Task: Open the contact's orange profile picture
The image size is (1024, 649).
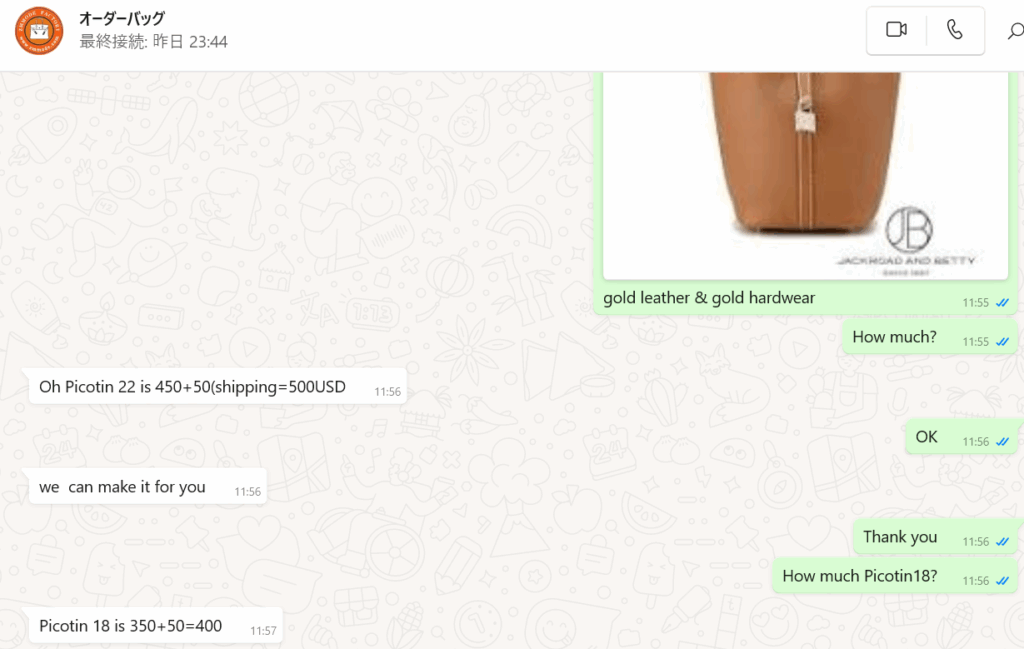Action: 39,31
